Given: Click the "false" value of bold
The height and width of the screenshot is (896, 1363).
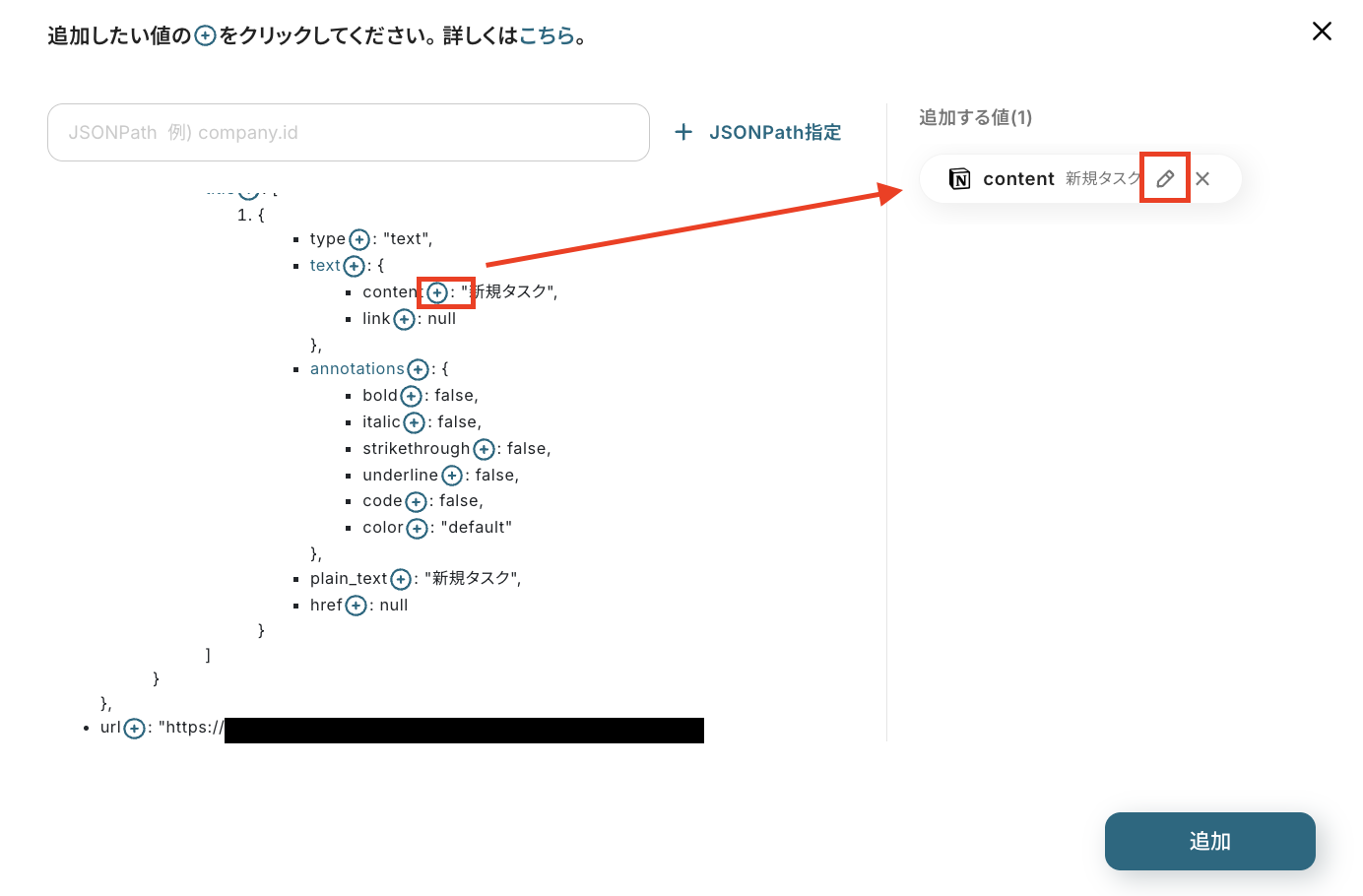Looking at the screenshot, I should click(x=454, y=396).
